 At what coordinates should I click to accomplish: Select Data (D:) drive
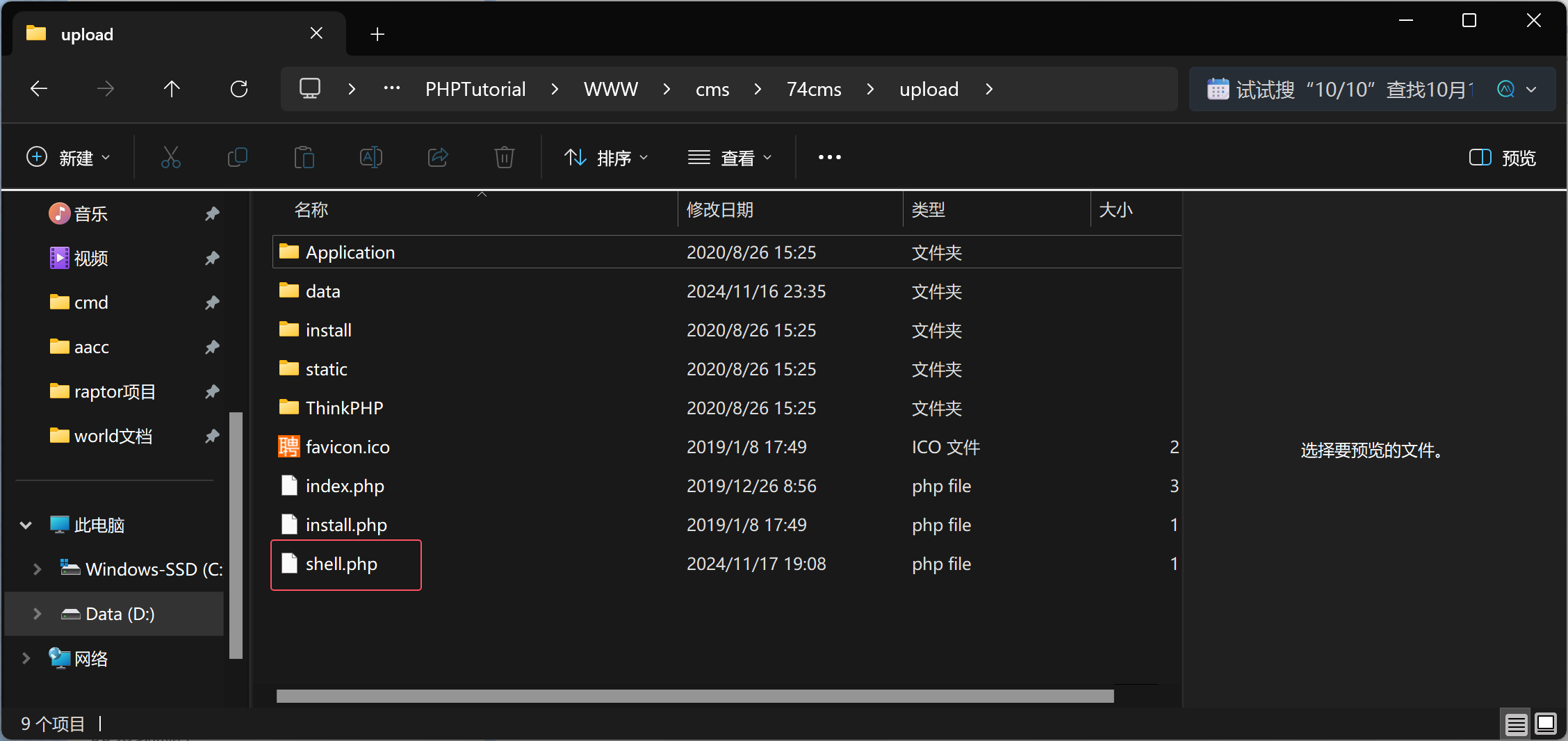(114, 614)
